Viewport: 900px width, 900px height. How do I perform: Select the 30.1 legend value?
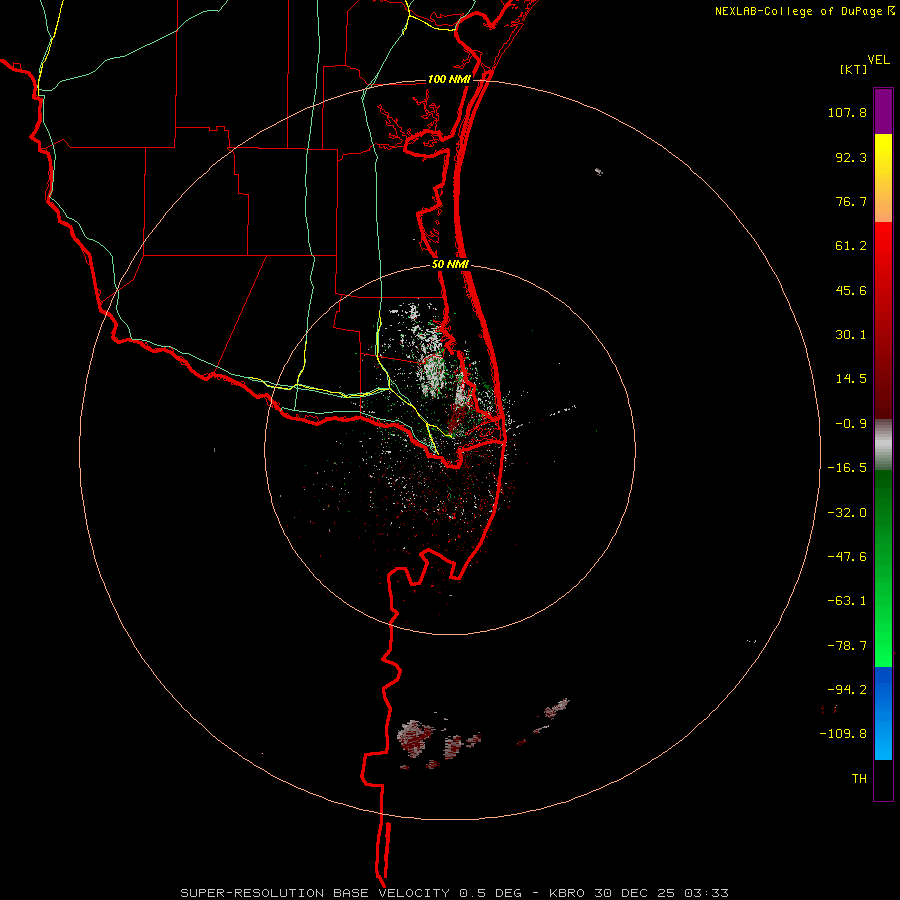(851, 335)
